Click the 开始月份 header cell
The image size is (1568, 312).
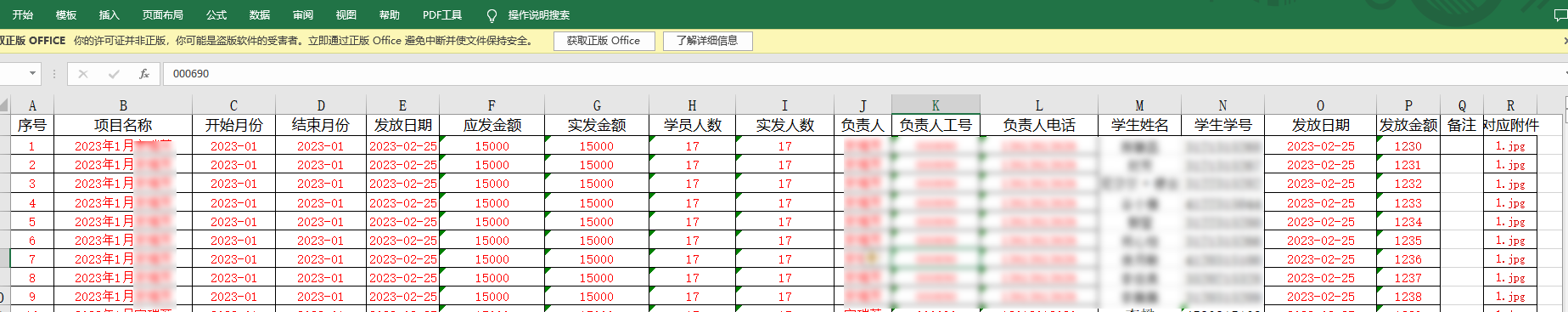233,125
